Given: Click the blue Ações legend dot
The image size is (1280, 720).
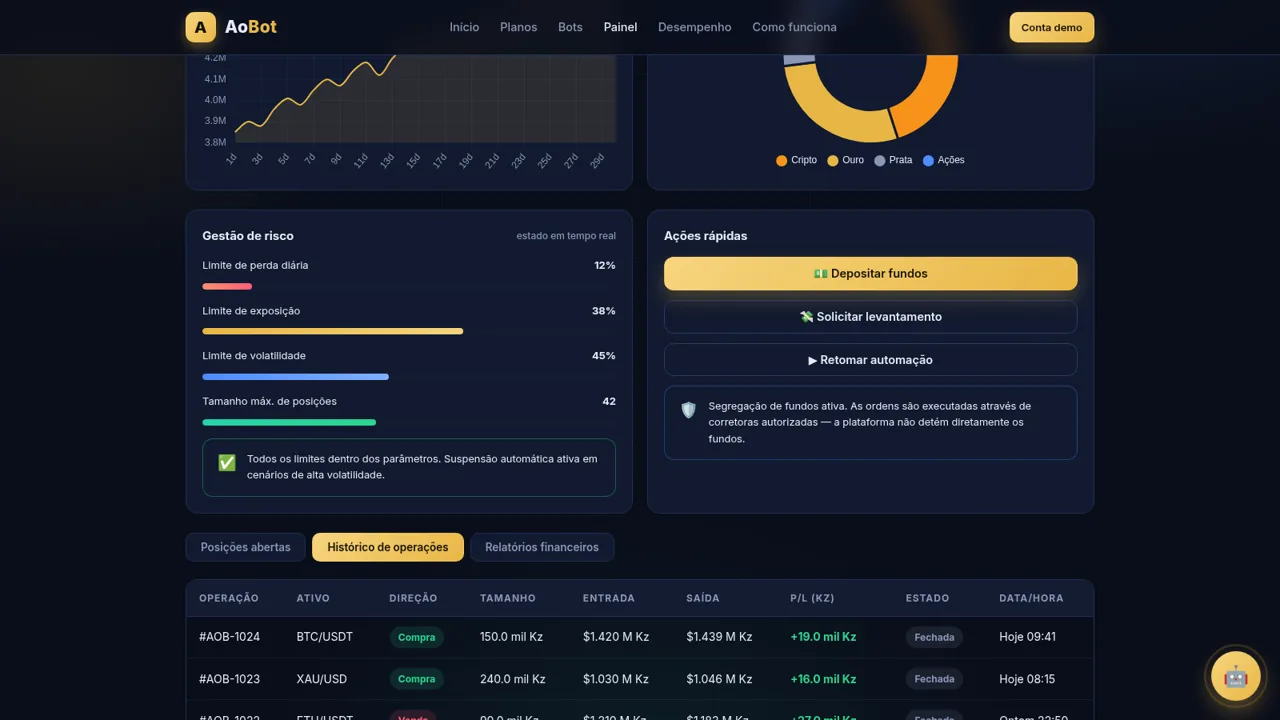Looking at the screenshot, I should coord(929,161).
